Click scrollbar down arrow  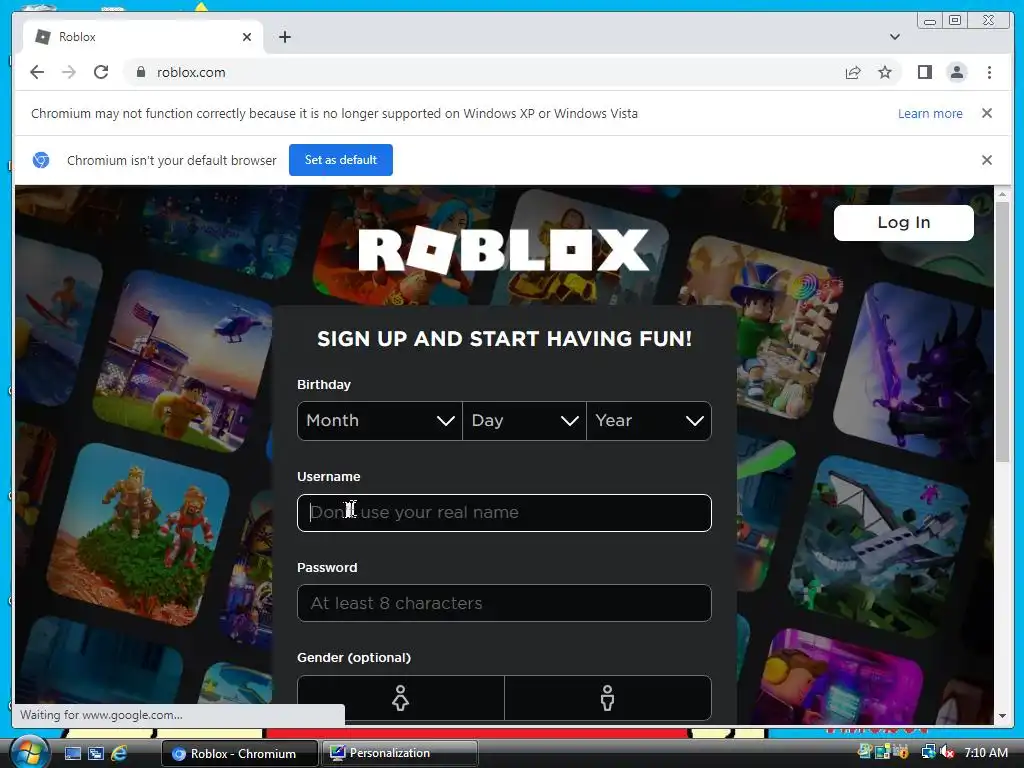[1002, 716]
